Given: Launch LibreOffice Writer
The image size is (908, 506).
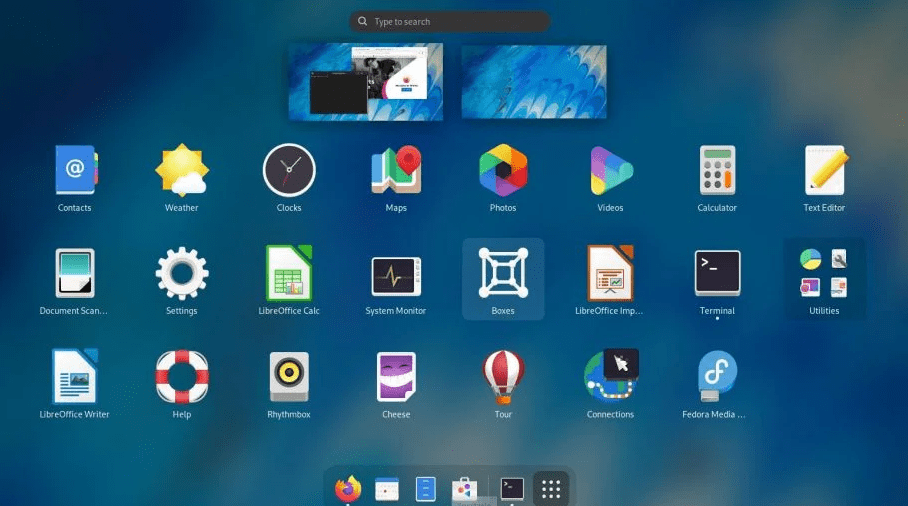Looking at the screenshot, I should pyautogui.click(x=75, y=384).
